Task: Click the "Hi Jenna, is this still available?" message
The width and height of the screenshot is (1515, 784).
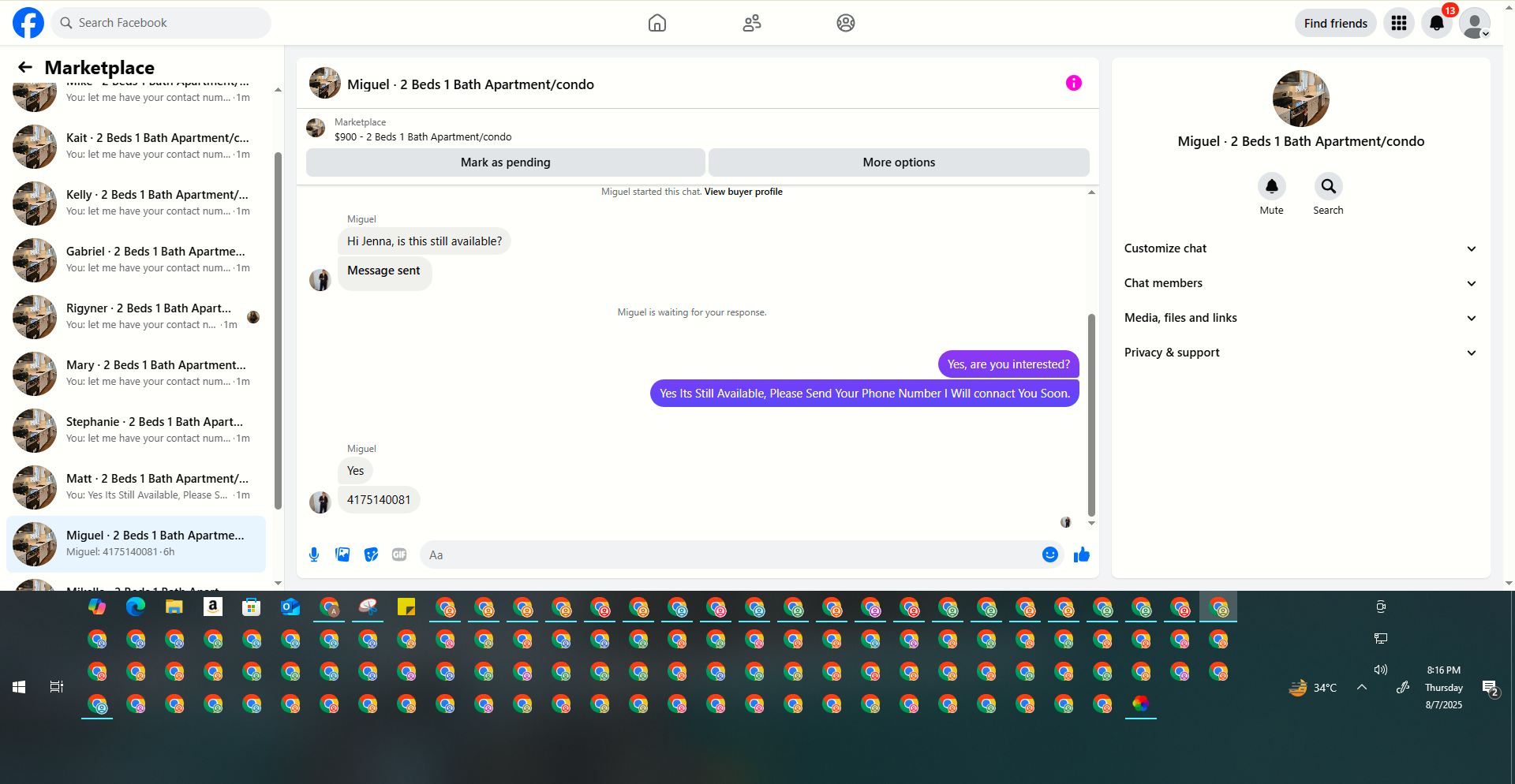Action: click(425, 241)
